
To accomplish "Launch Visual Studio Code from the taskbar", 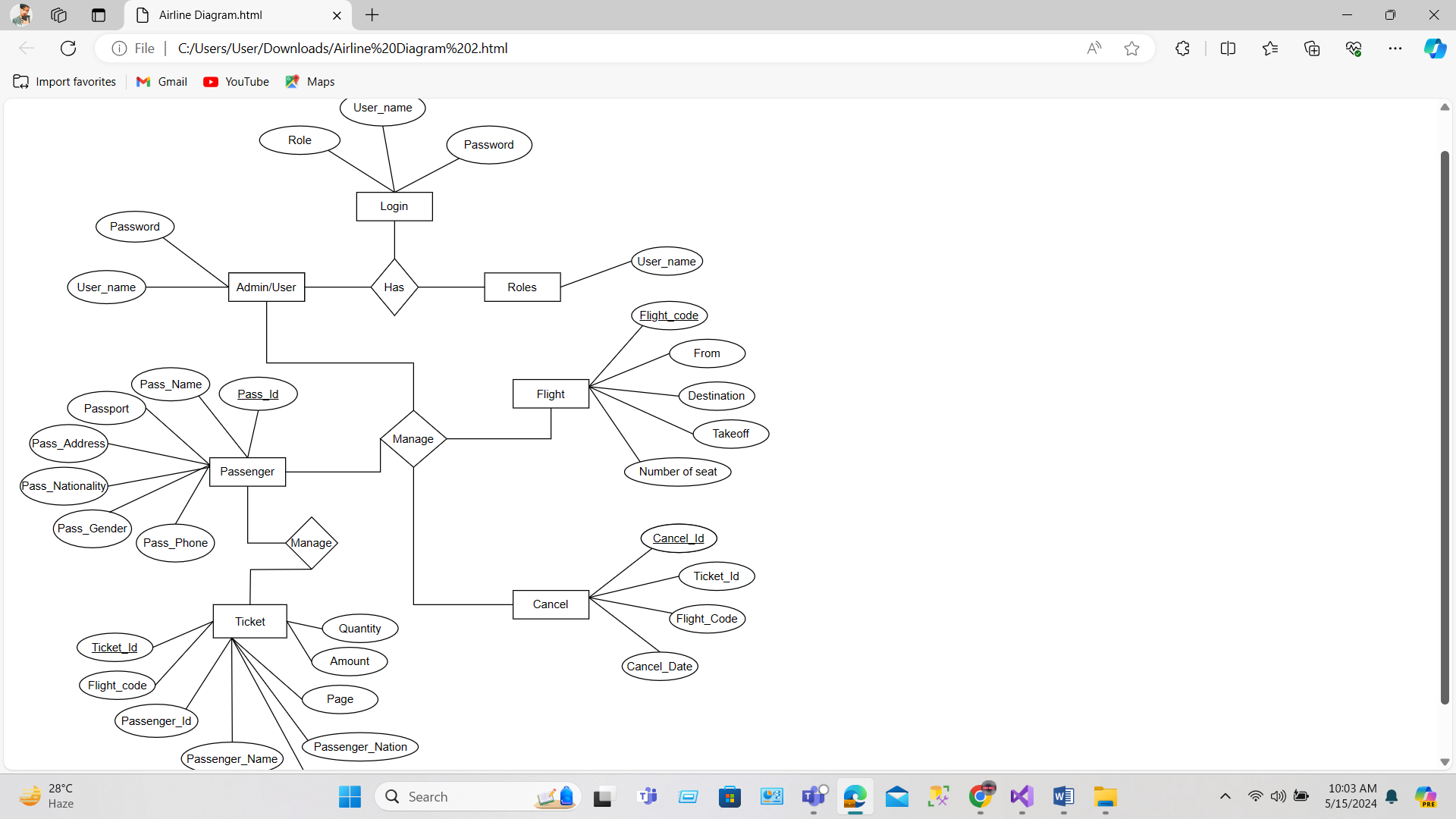I will coord(1021,797).
